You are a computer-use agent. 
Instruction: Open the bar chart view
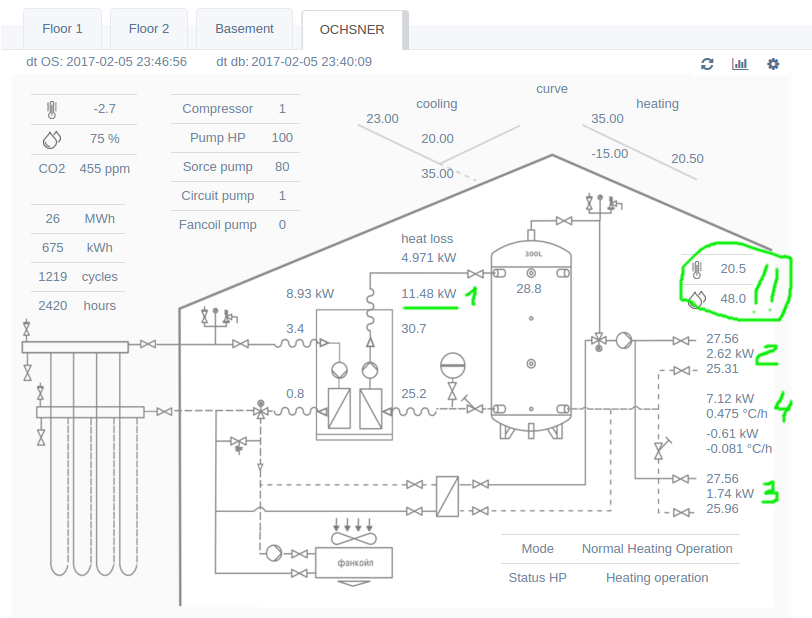point(740,64)
